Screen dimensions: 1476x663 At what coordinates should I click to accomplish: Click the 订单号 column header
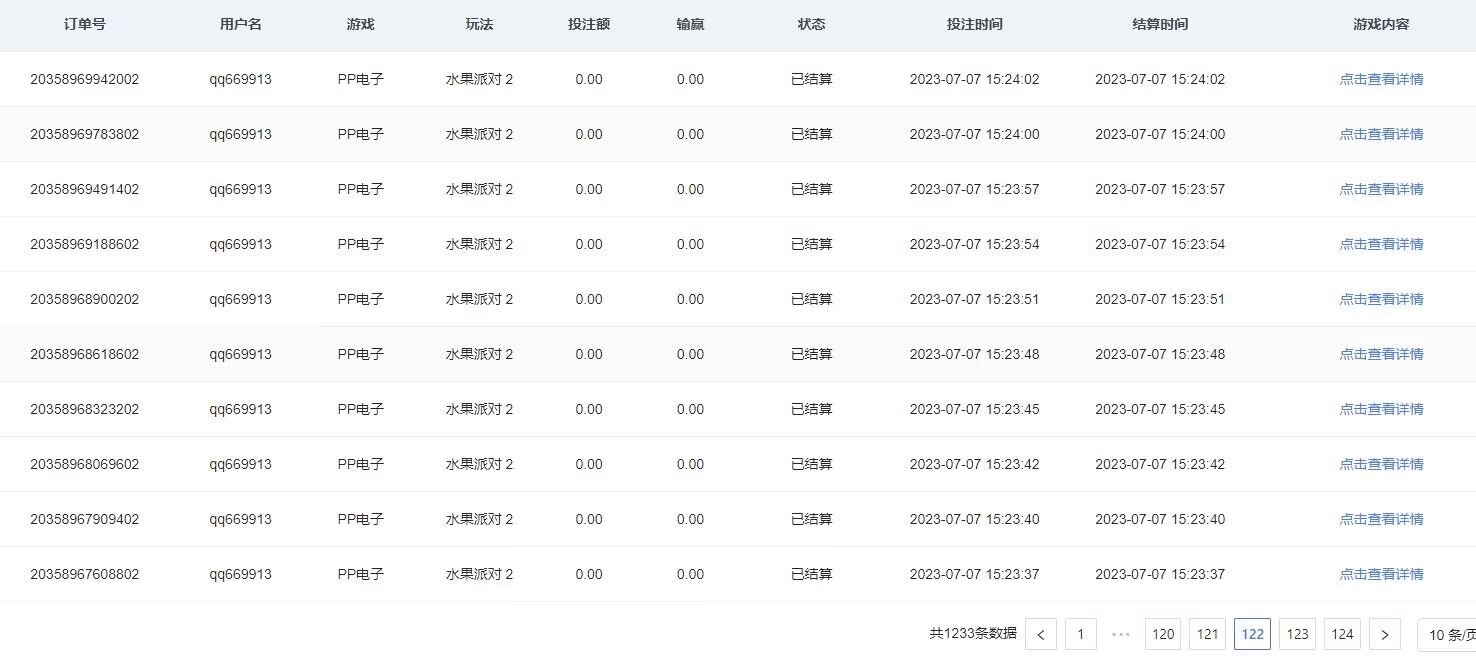pyautogui.click(x=84, y=24)
